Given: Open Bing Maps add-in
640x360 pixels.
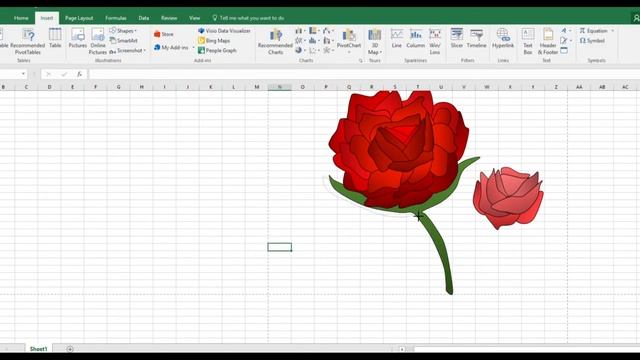Looking at the screenshot, I should (x=214, y=40).
